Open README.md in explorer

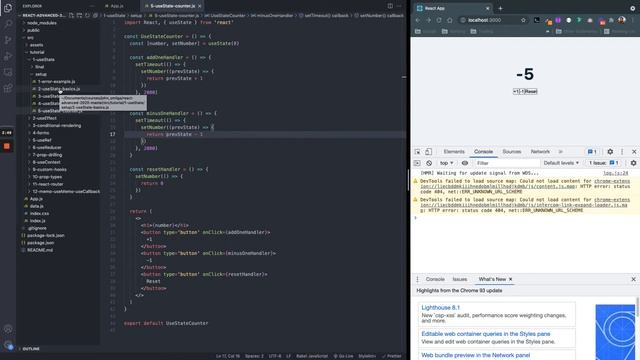pos(40,250)
